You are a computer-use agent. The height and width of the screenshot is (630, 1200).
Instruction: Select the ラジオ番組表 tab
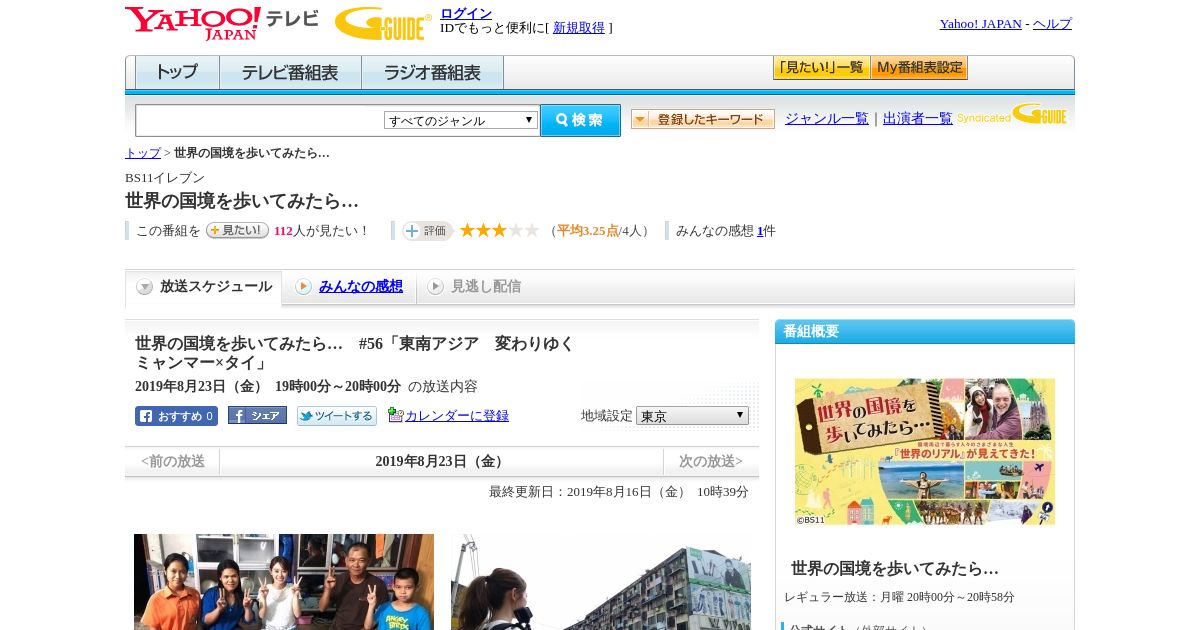point(432,73)
